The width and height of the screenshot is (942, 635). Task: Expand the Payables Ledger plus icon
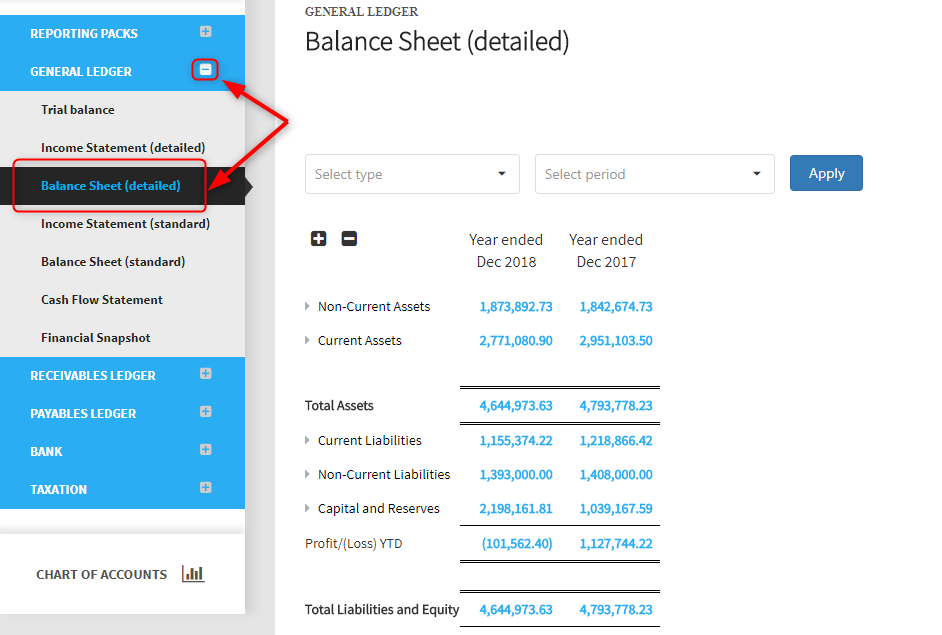[x=205, y=412]
